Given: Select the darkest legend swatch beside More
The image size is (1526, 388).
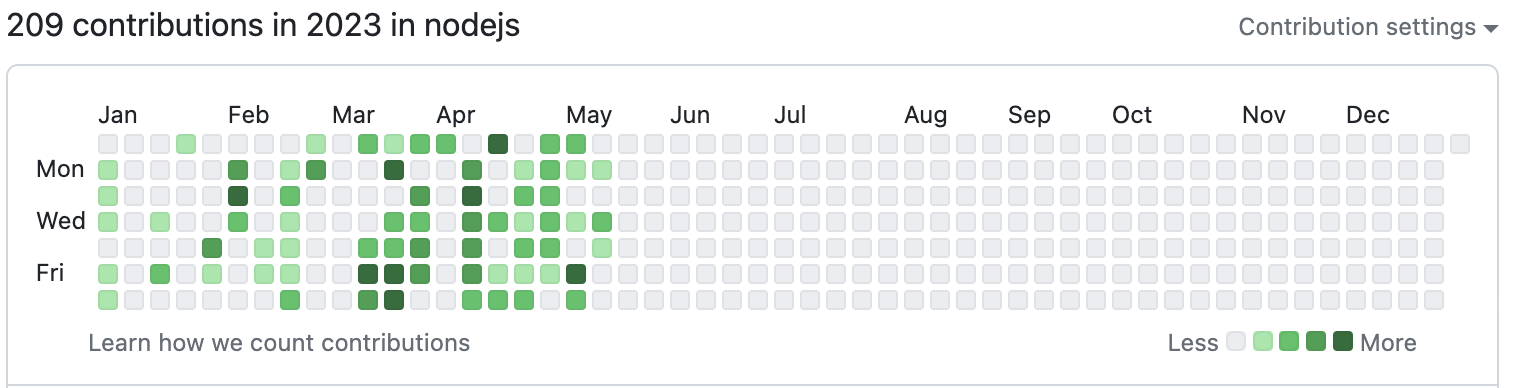Looking at the screenshot, I should pos(1343,342).
